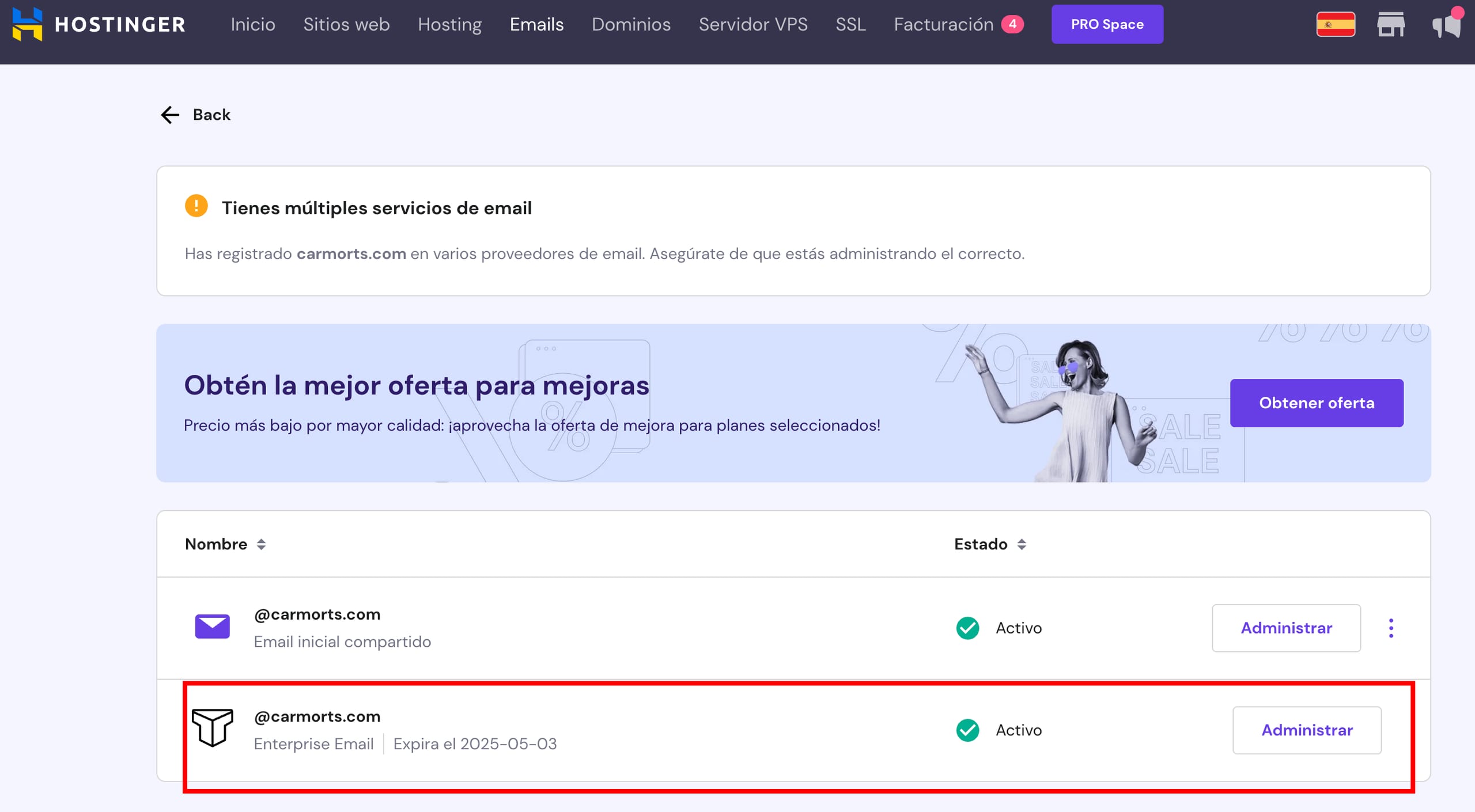Navigate to Servidor VPS section
This screenshot has width=1475, height=812.
coord(752,24)
